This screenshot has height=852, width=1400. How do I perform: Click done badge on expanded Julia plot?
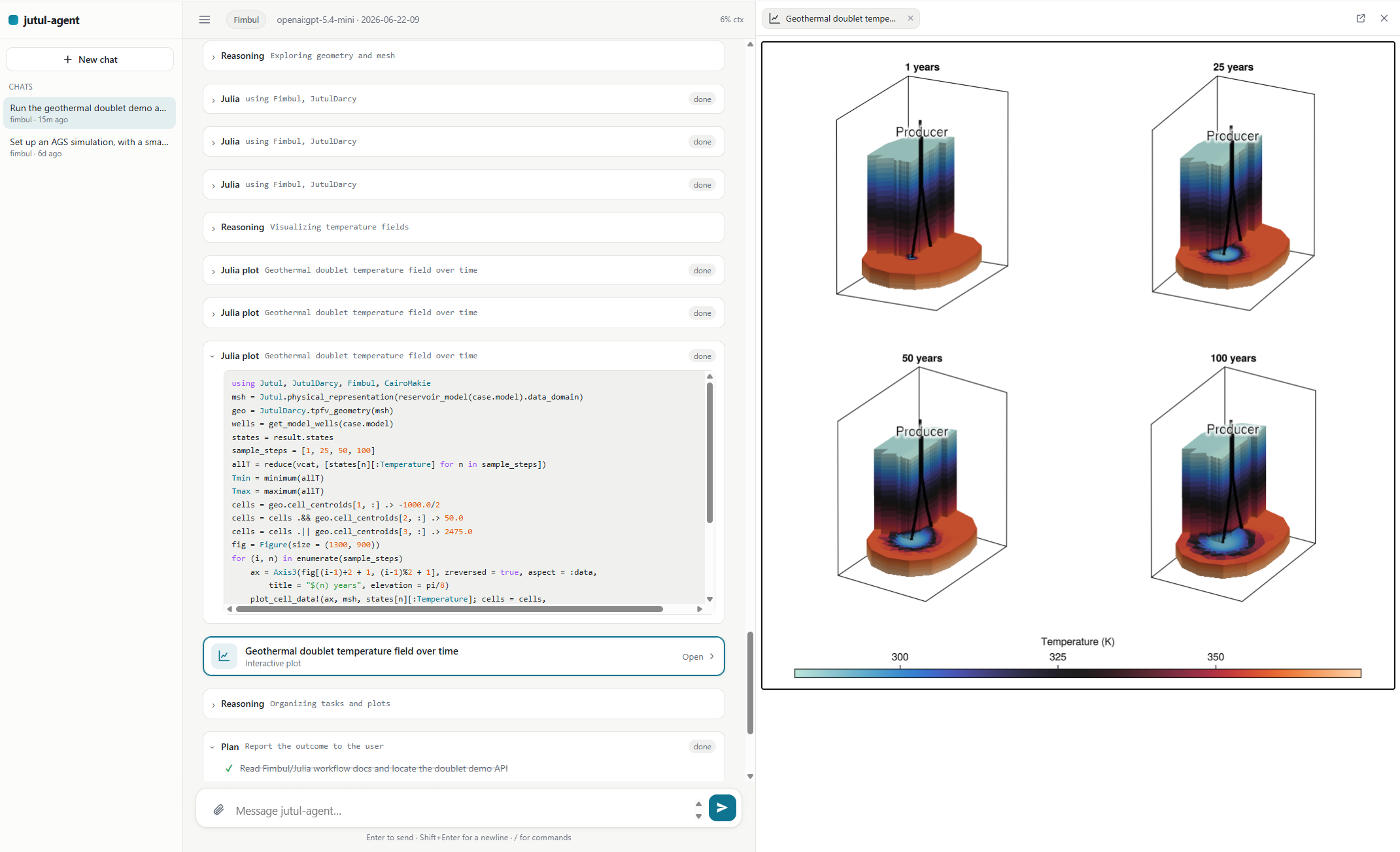(702, 356)
